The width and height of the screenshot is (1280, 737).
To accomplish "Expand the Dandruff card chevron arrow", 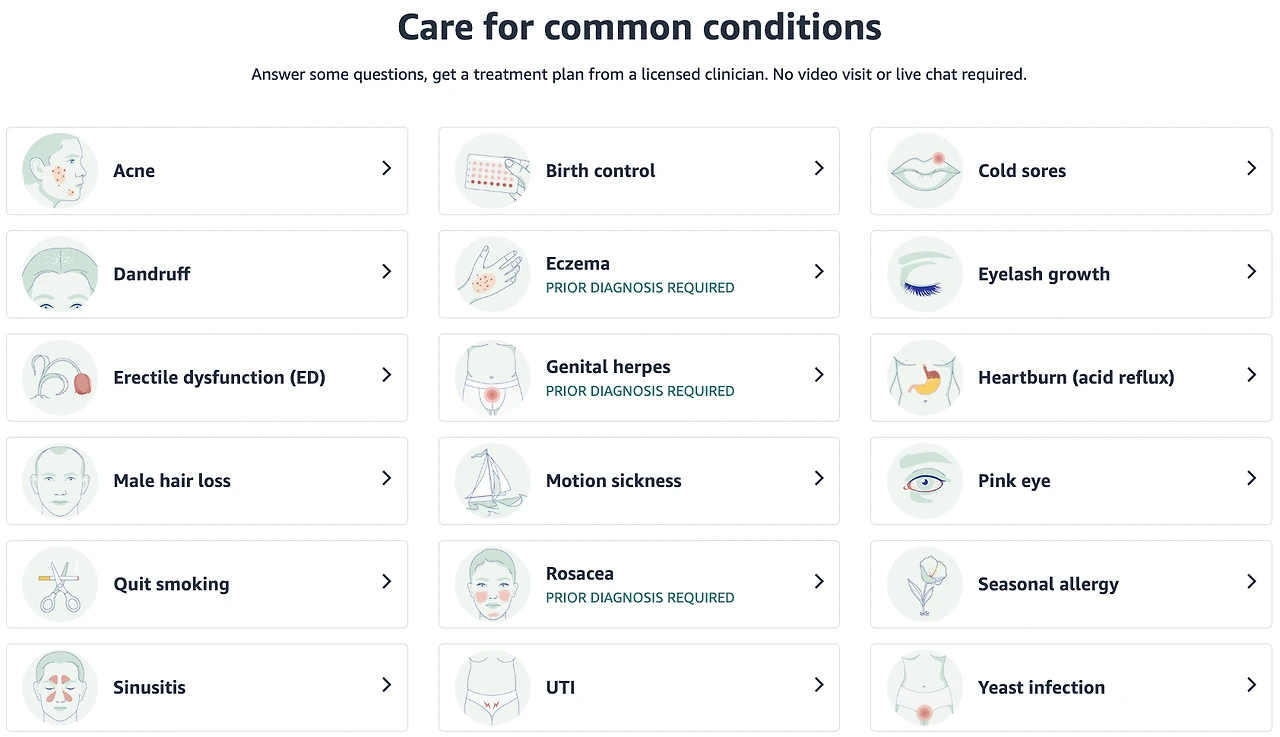I will tap(386, 272).
